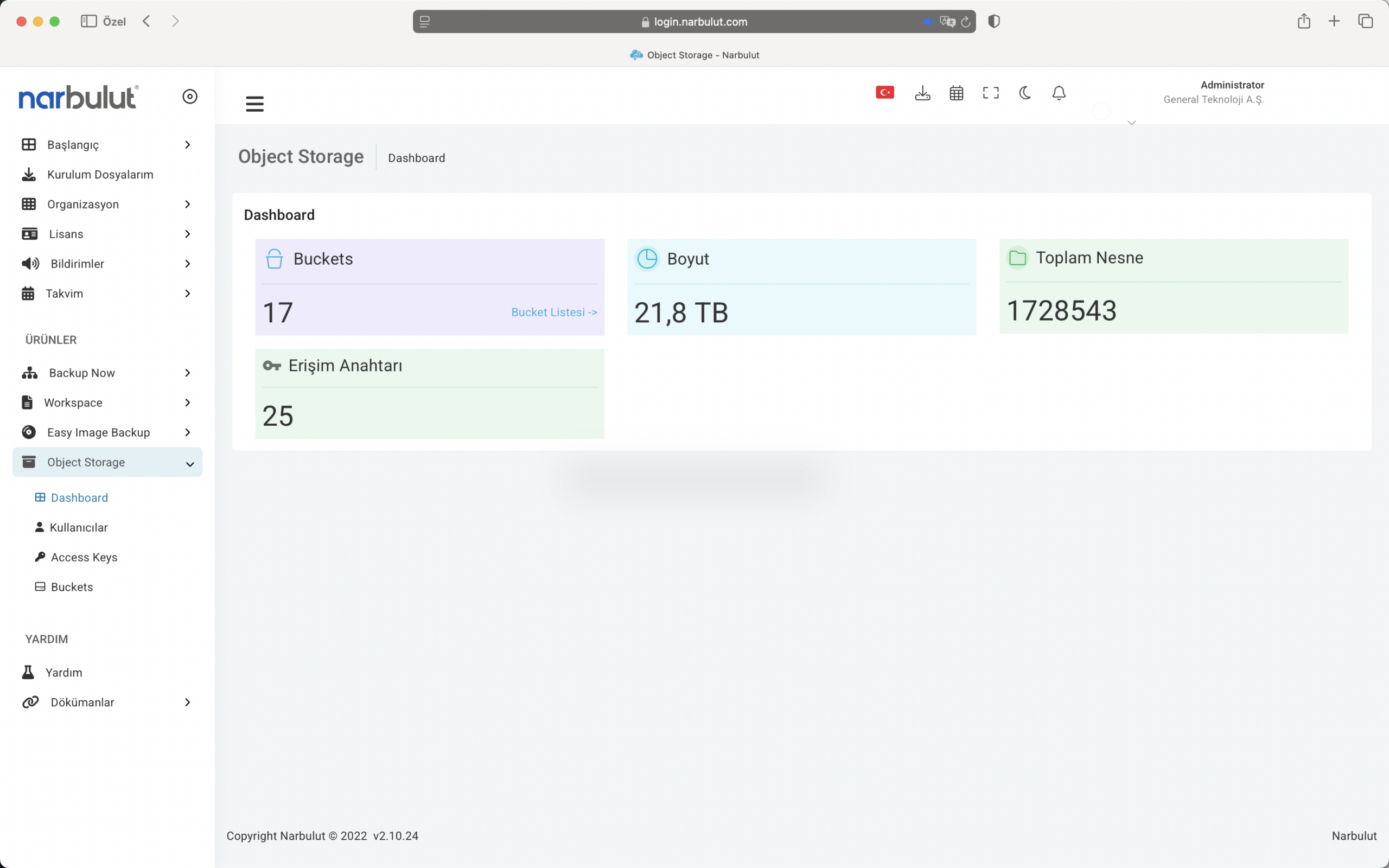
Task: Open the calendar icon in top bar
Action: coord(956,93)
